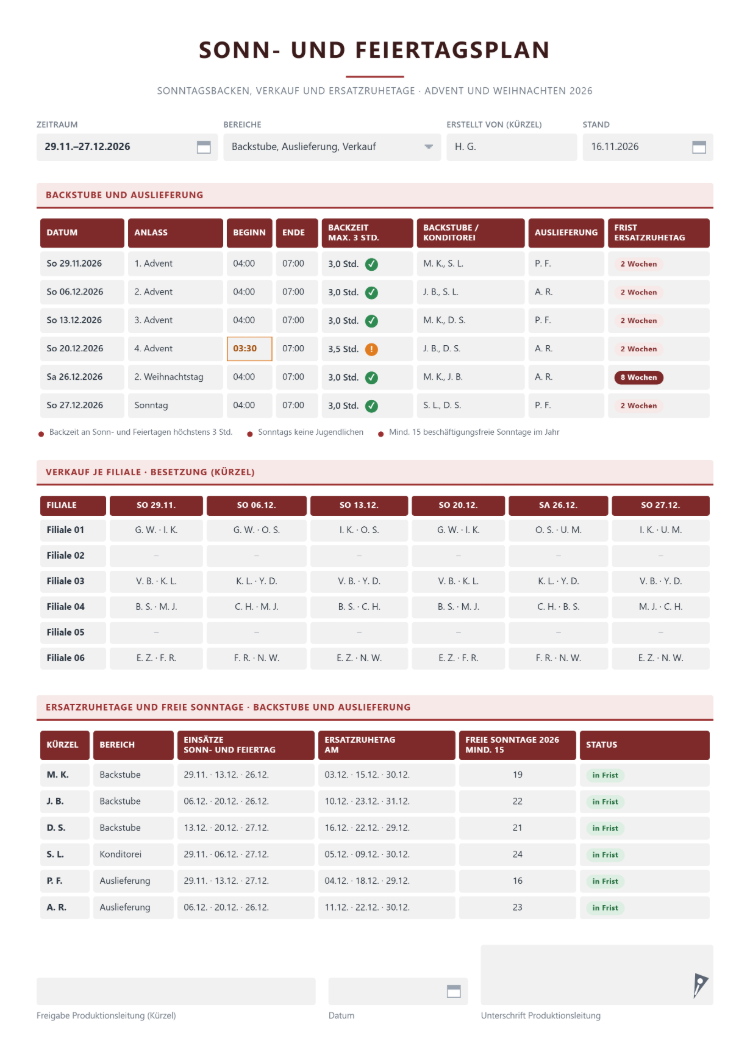Click the Datum column header in Backstube table
Screen dimensions: 750x1060
pyautogui.click(x=82, y=233)
